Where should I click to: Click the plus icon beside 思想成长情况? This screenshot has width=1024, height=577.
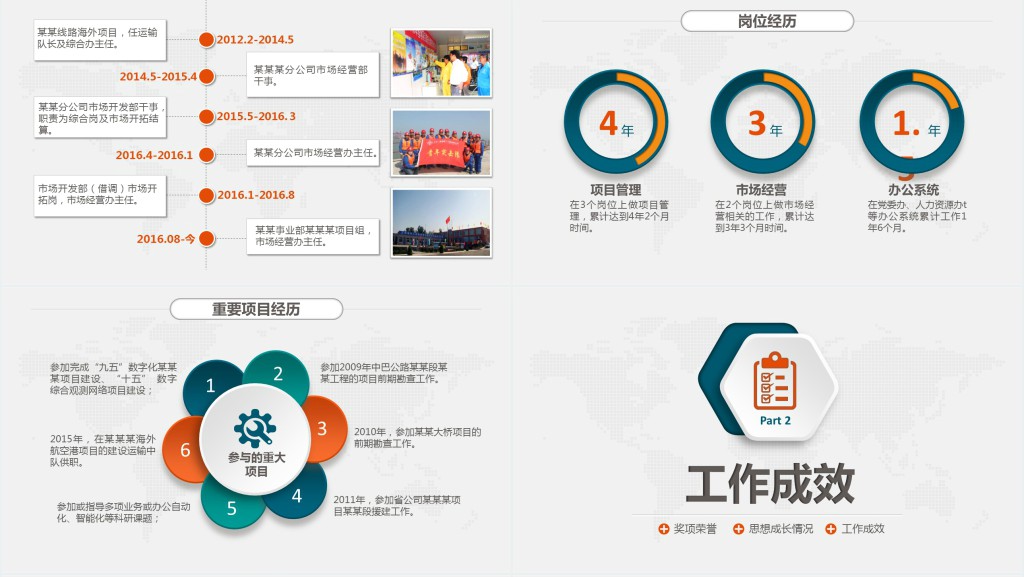coord(739,529)
